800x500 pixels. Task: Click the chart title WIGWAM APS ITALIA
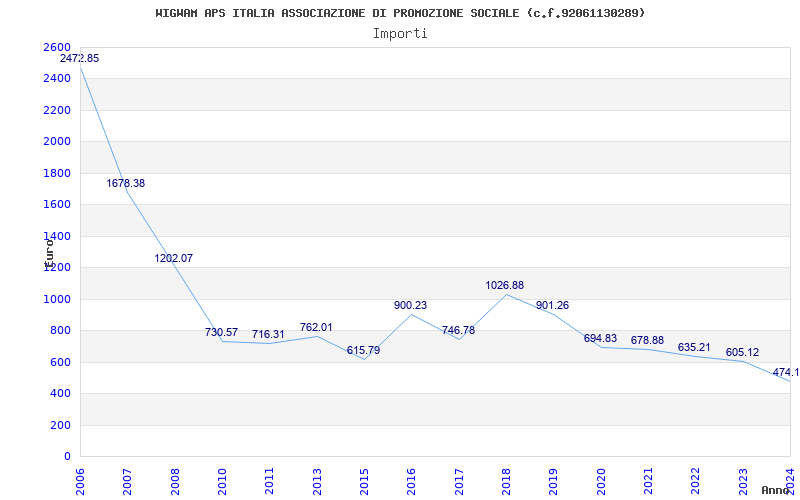pyautogui.click(x=401, y=14)
